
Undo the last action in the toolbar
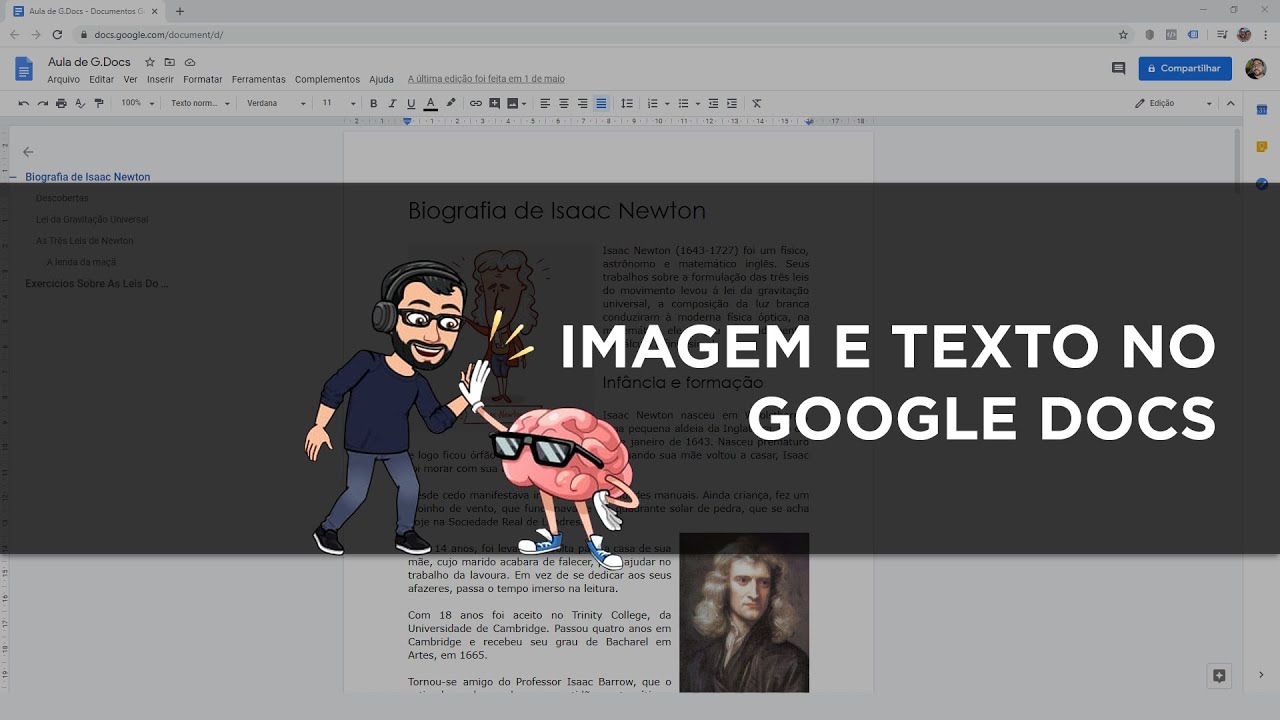coord(24,103)
